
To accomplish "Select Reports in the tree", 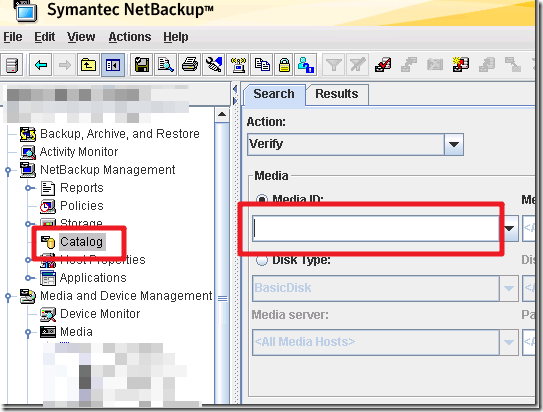I will [82, 188].
